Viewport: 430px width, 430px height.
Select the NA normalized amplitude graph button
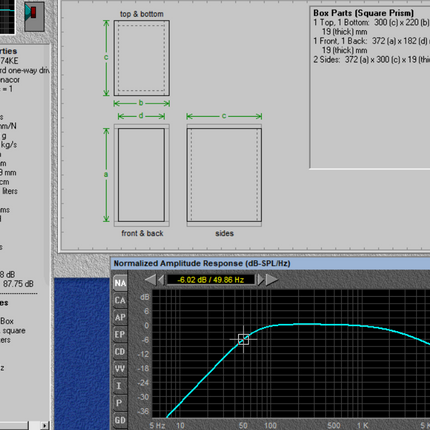(x=120, y=283)
